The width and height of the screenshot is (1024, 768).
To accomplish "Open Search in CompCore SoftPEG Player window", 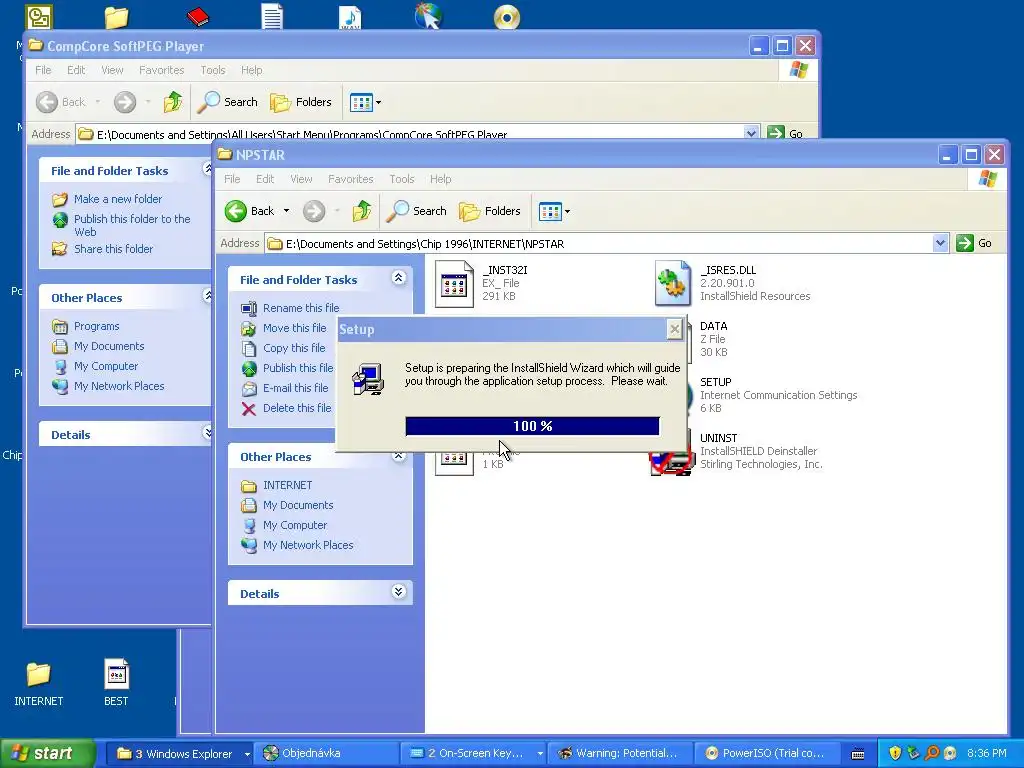I will [x=228, y=102].
